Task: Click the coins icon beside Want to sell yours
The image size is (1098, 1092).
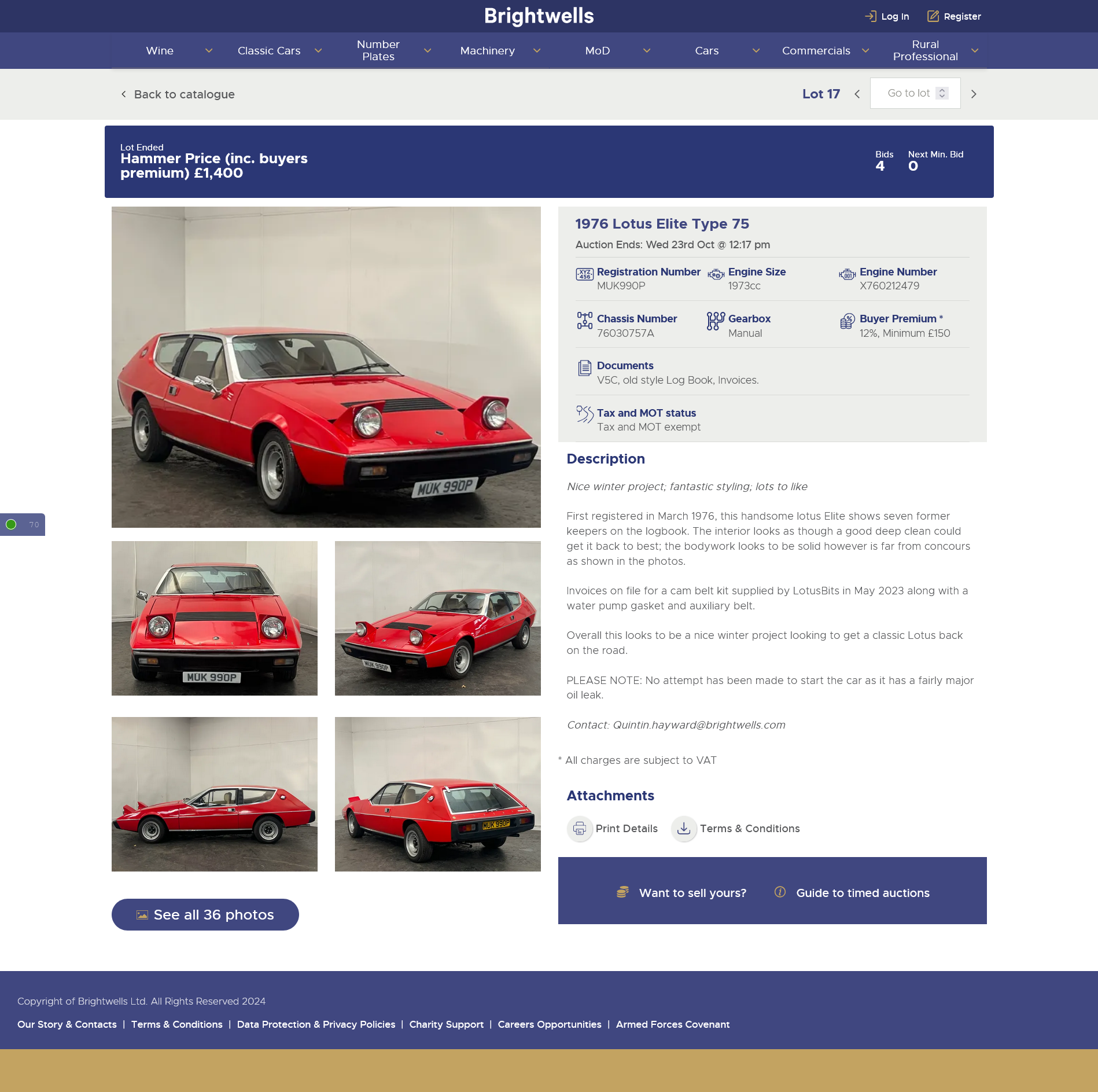Action: click(x=622, y=892)
